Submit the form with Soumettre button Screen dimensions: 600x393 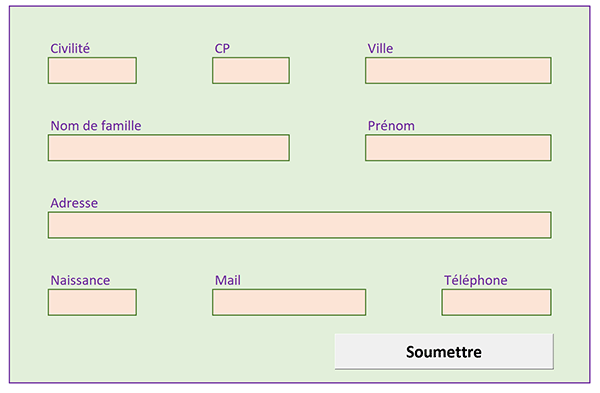point(444,352)
